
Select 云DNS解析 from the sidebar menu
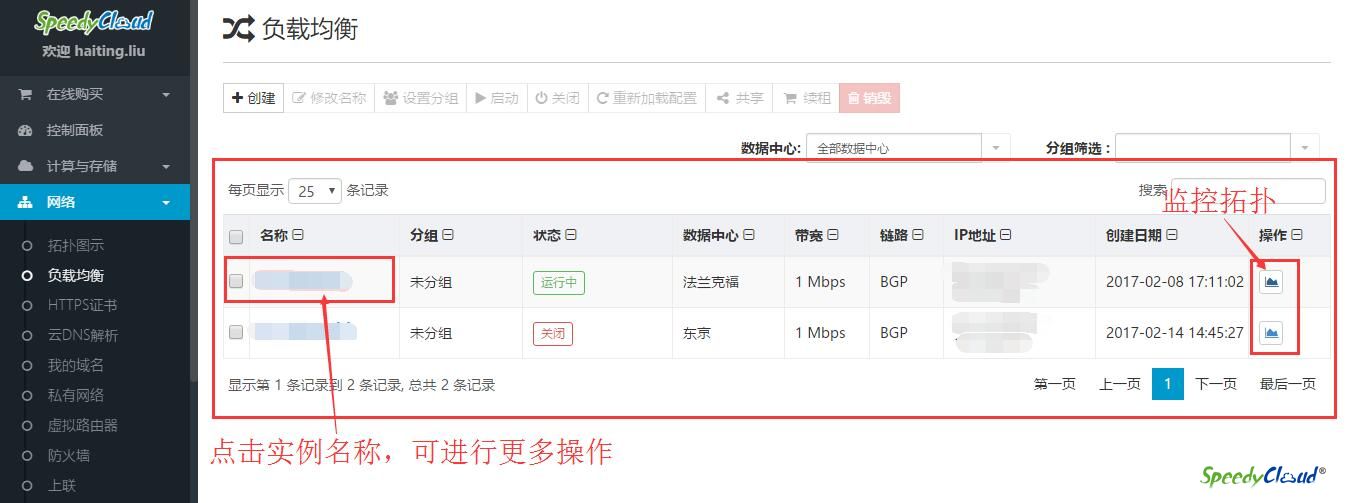83,335
